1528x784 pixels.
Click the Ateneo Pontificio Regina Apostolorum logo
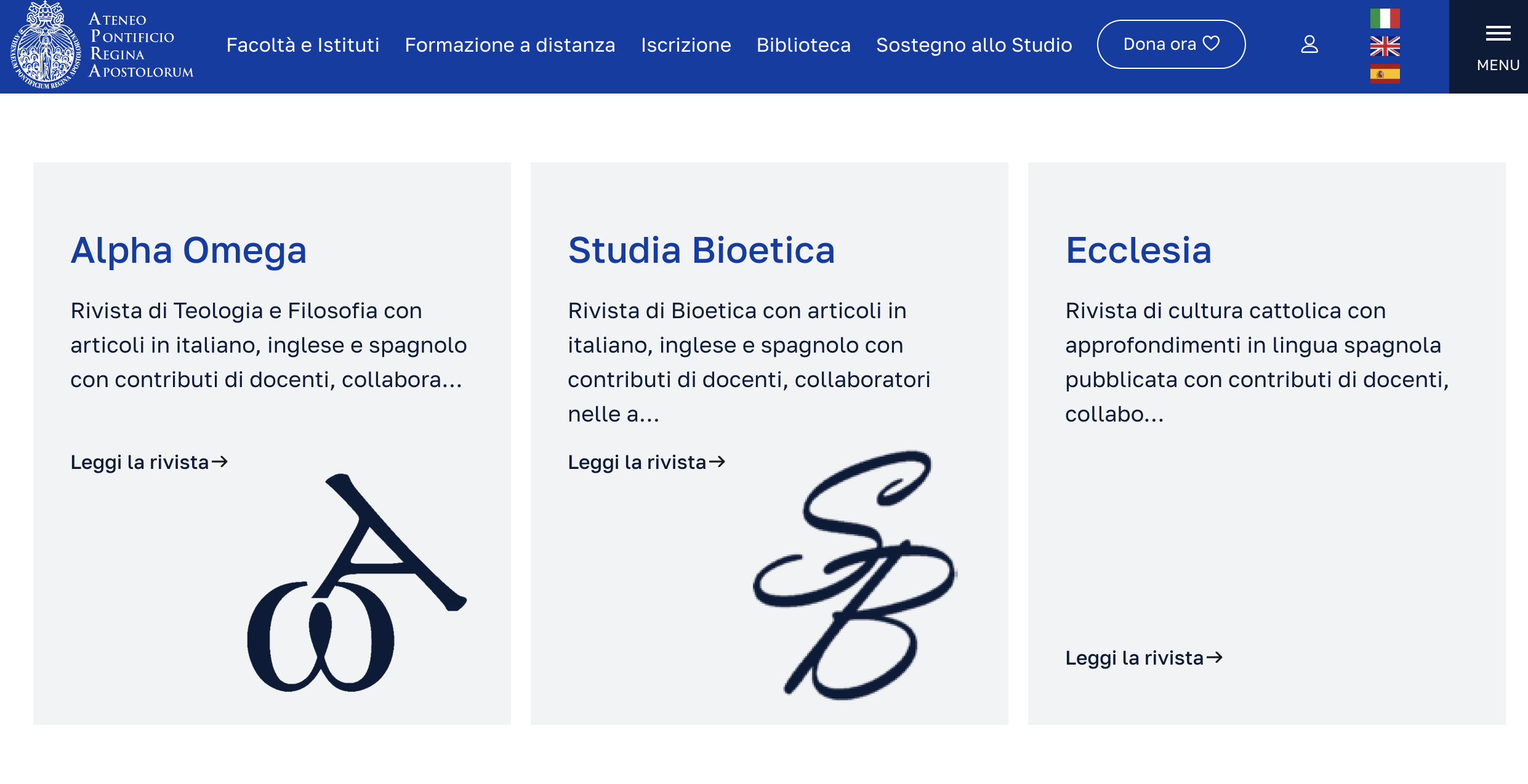click(102, 46)
